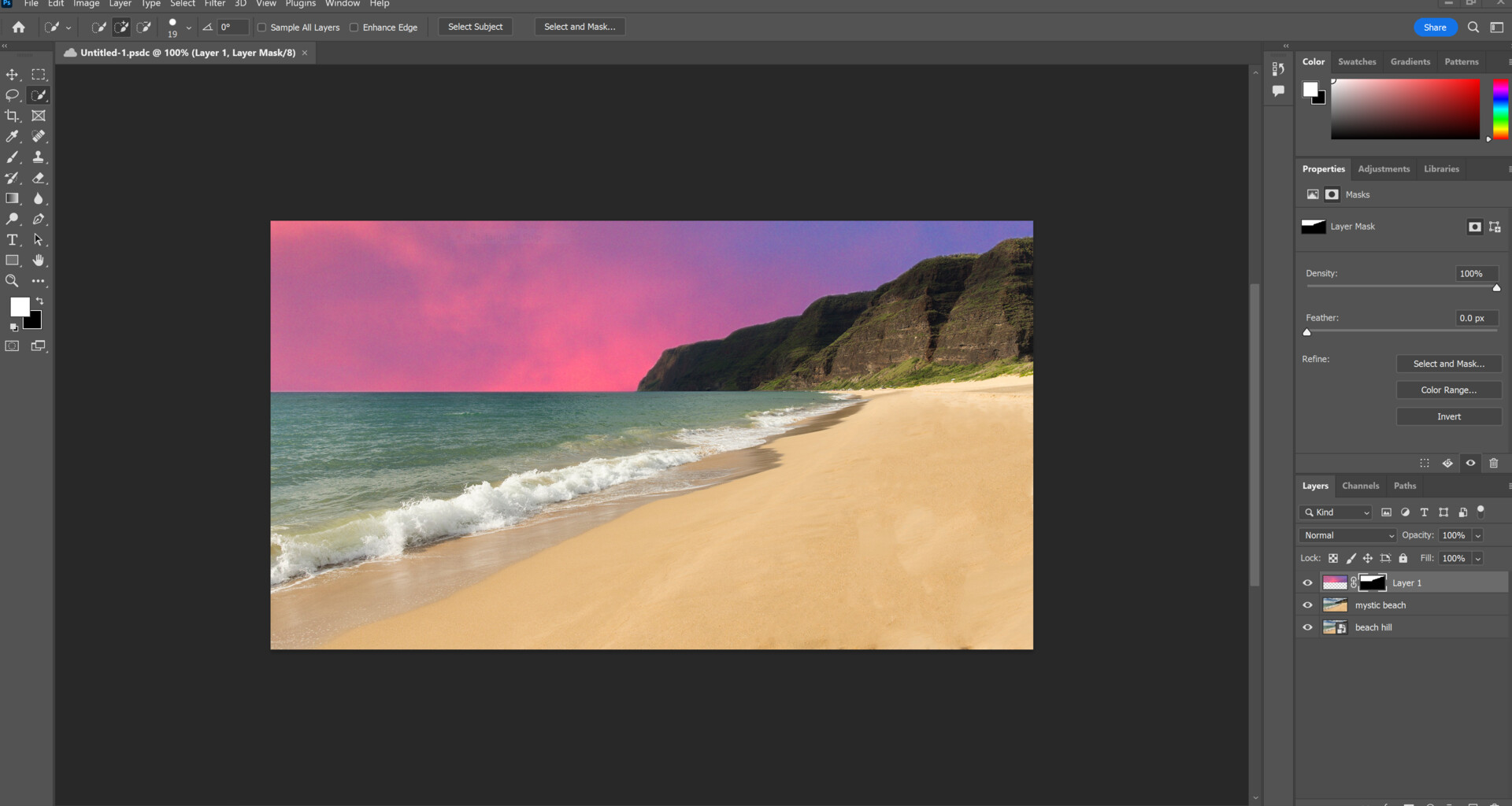The width and height of the screenshot is (1512, 806).
Task: Activate the Horizontal Type tool
Action: [13, 240]
